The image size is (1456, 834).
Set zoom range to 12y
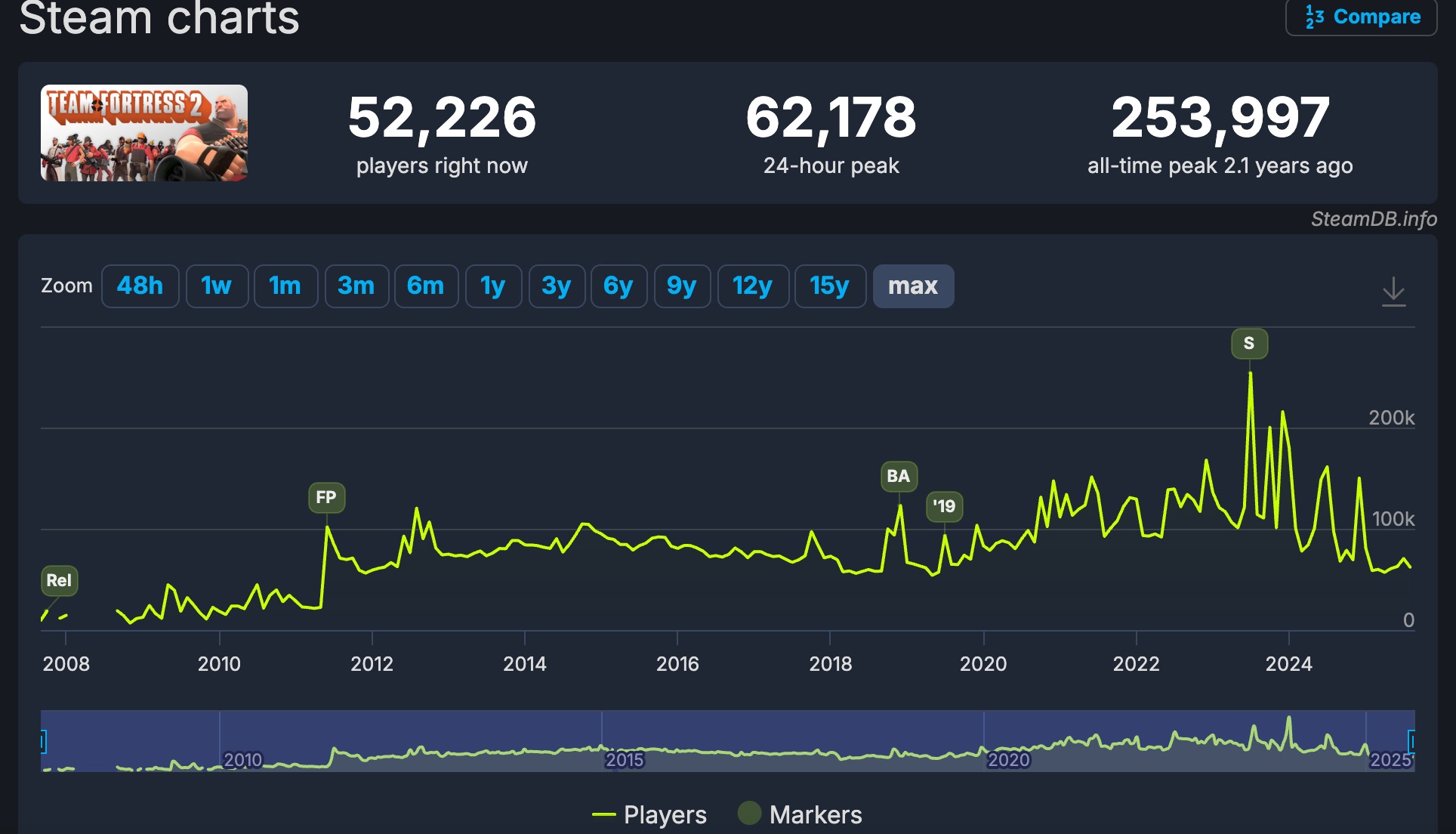point(753,286)
